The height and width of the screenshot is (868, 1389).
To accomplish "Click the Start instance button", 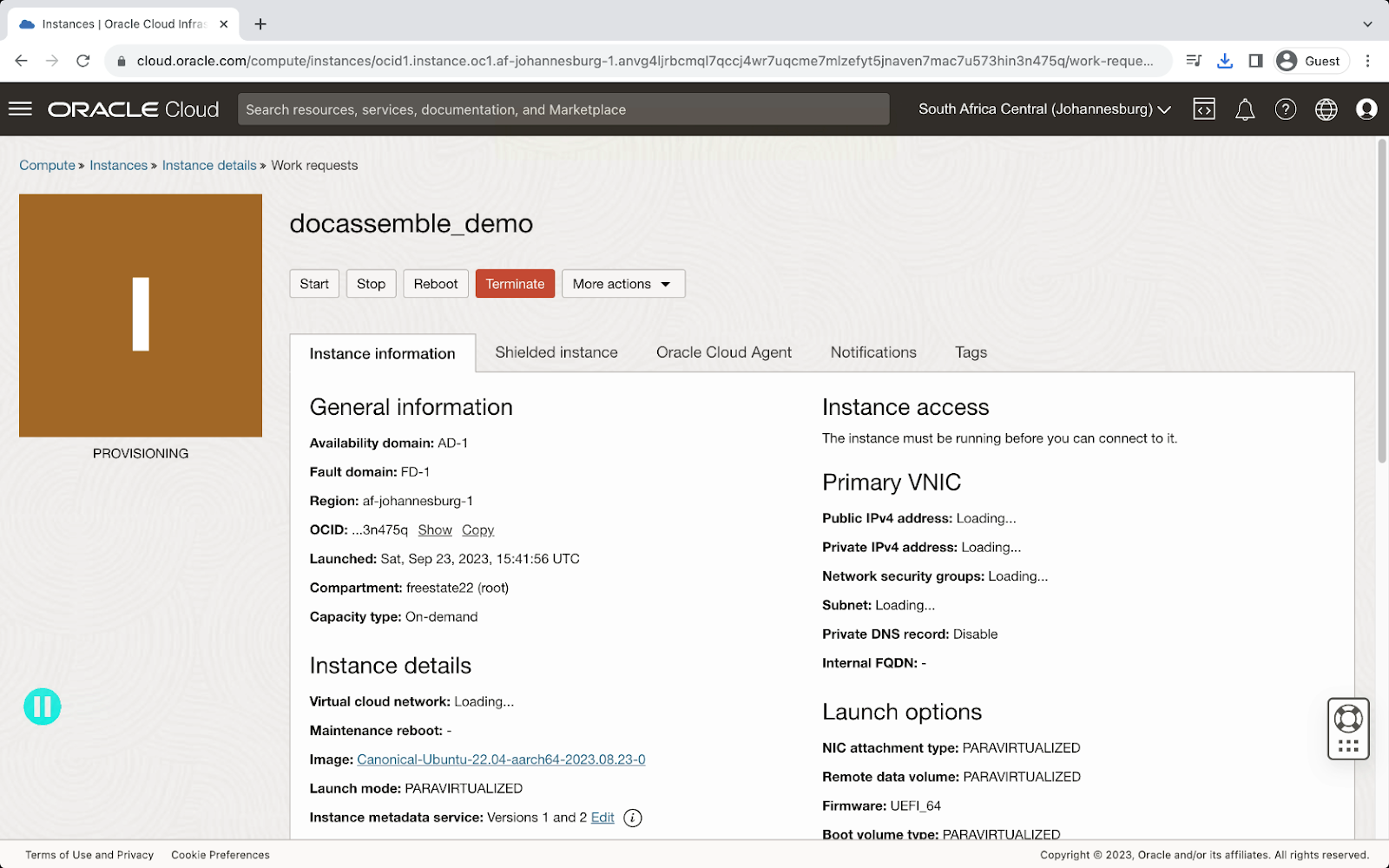I will 314,284.
